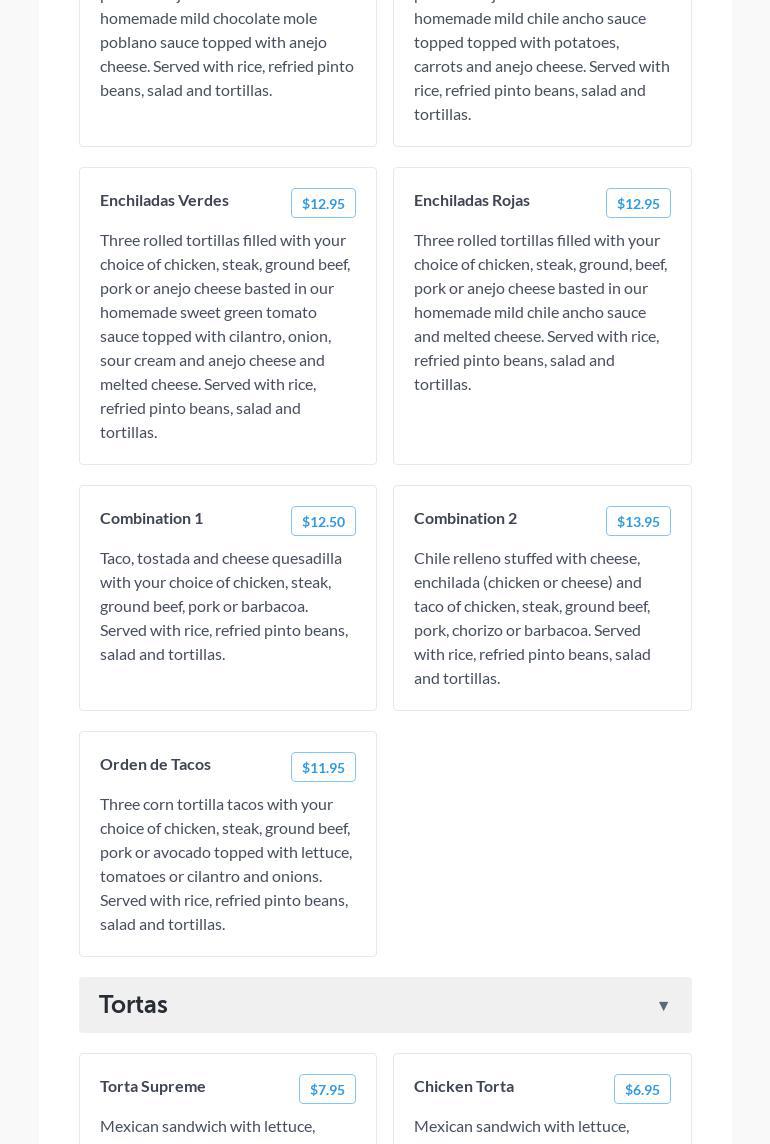Image resolution: width=770 pixels, height=1144 pixels.
Task: Click the Enchiladas Rojas description text
Action: point(541,312)
